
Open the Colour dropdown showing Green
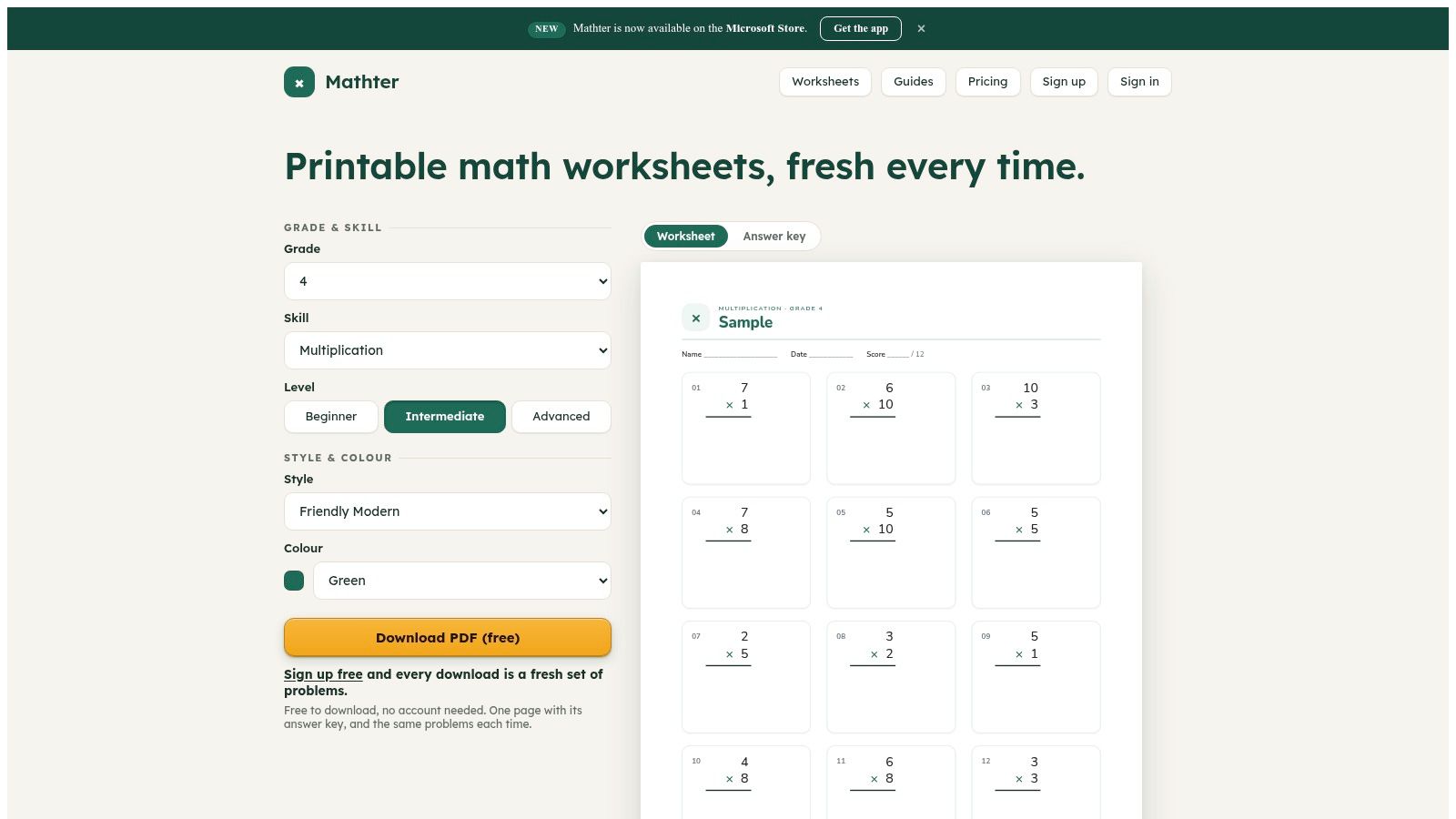[x=462, y=581]
